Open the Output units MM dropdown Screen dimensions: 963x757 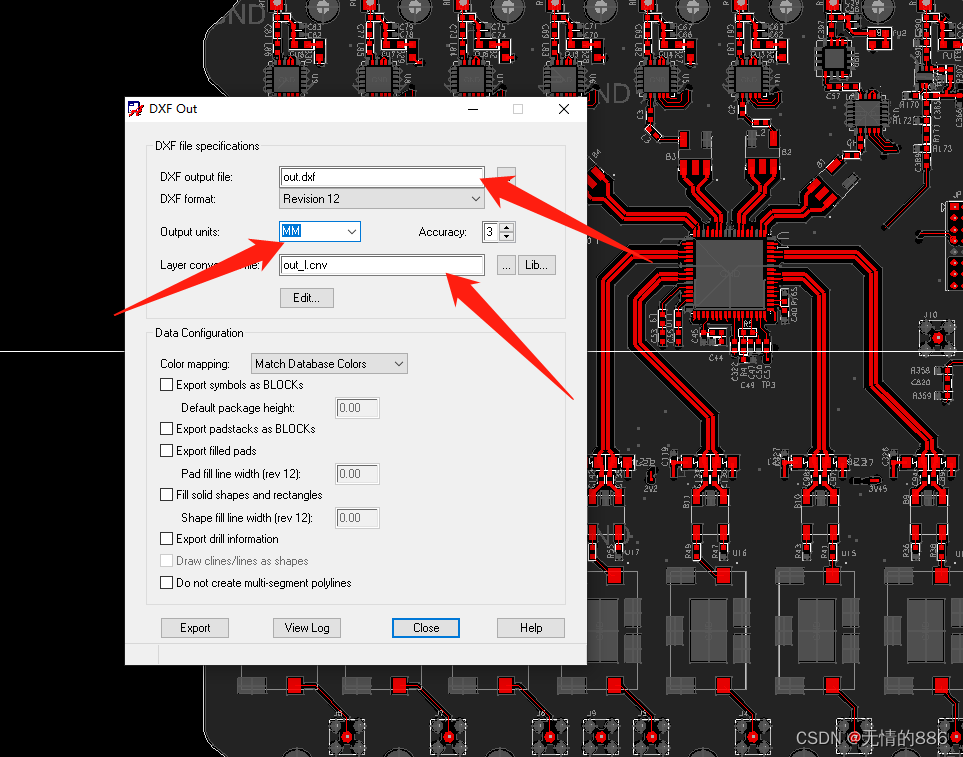tap(320, 231)
